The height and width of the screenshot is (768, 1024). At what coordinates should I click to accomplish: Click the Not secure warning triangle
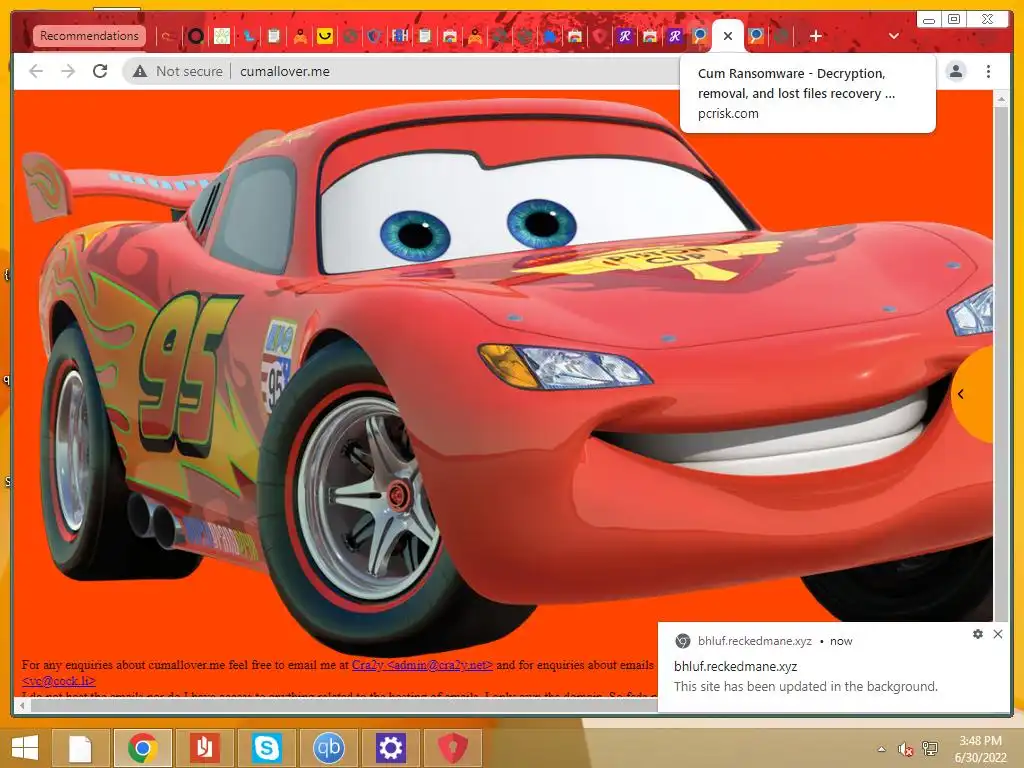tap(140, 71)
